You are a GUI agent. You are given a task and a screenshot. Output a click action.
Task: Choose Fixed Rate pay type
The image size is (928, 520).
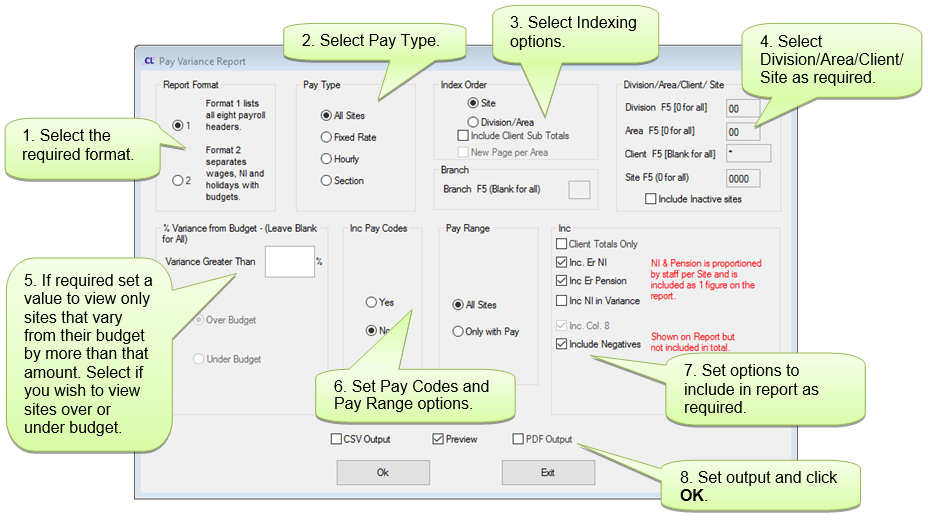pyautogui.click(x=326, y=137)
